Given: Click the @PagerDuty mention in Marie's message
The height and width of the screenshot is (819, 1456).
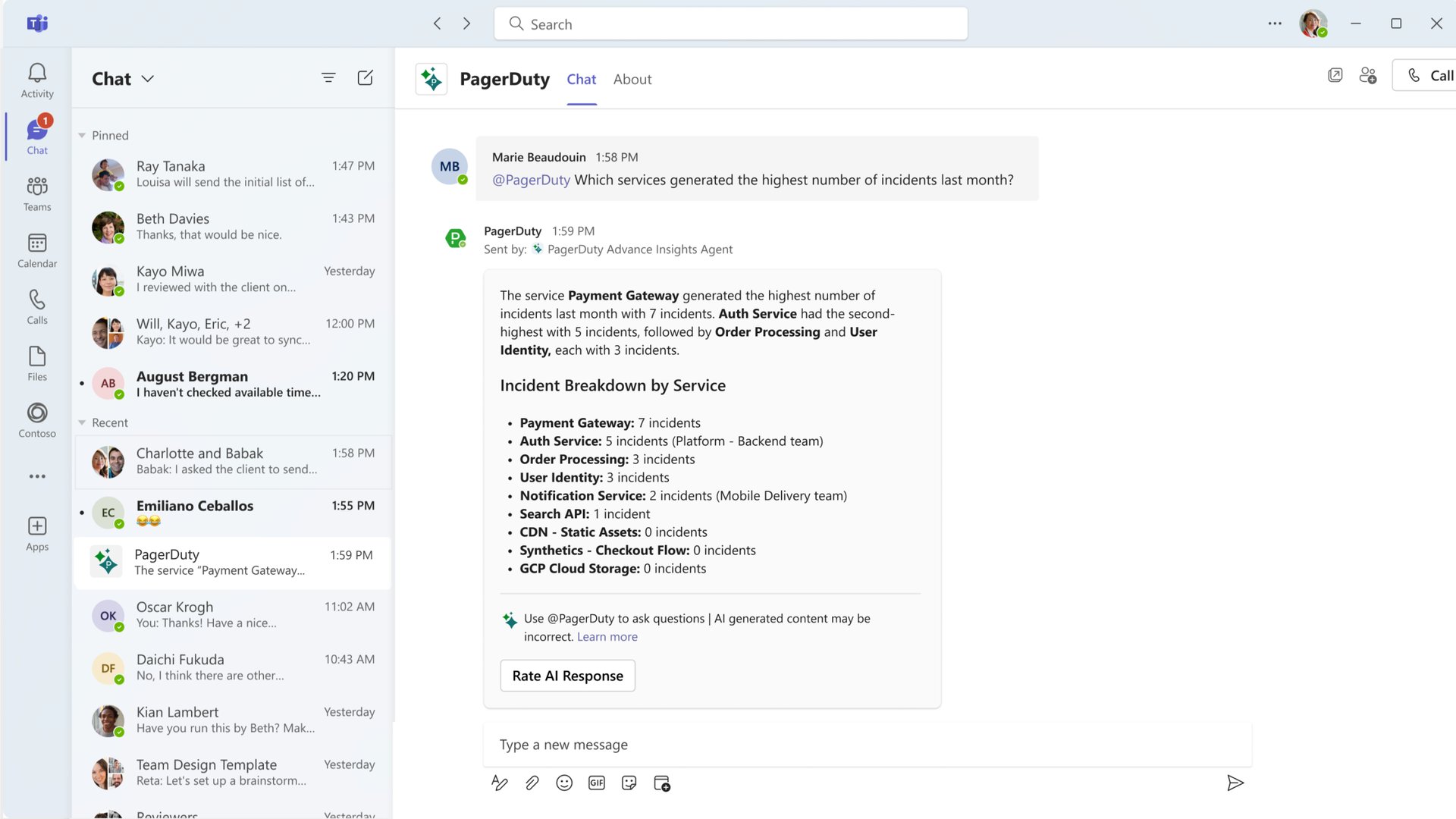Looking at the screenshot, I should tap(531, 180).
